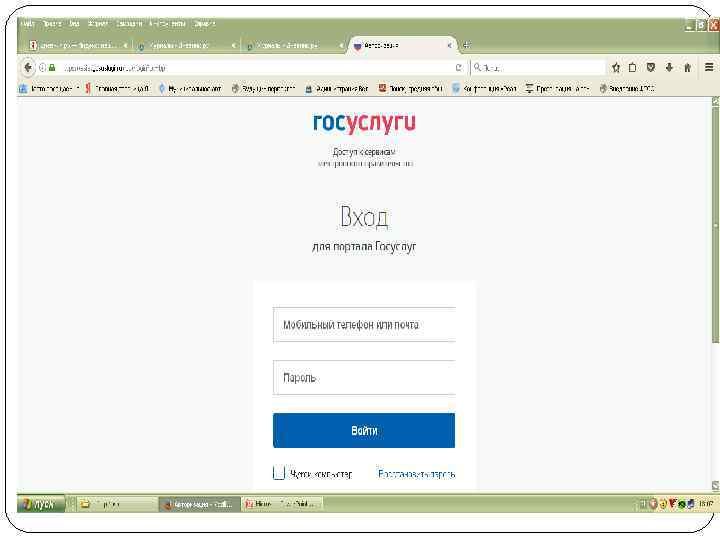Reload the page using the address bar refresh icon
This screenshot has height=540, width=720.
pyautogui.click(x=458, y=68)
